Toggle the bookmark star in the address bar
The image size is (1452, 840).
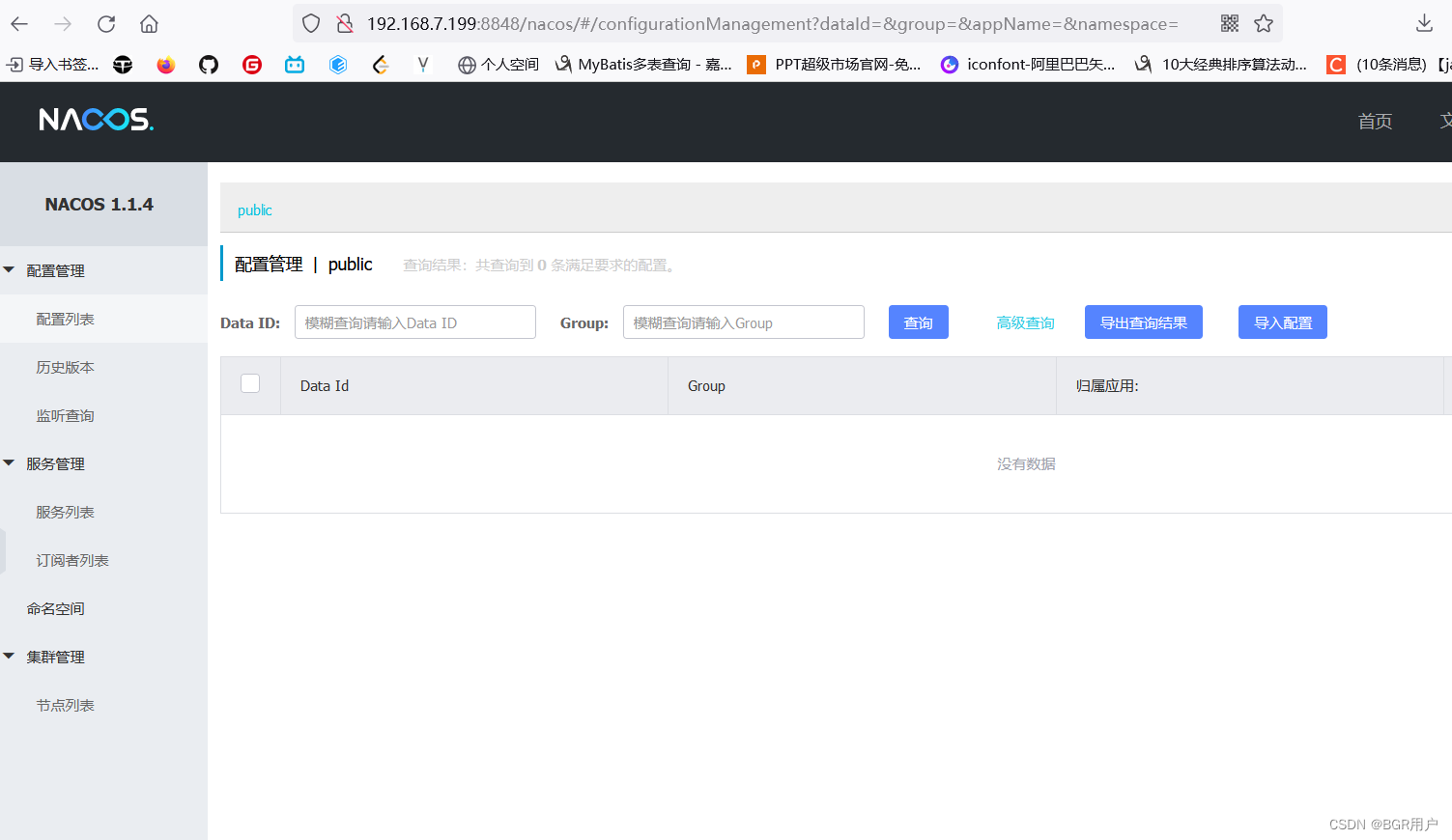(x=1264, y=22)
